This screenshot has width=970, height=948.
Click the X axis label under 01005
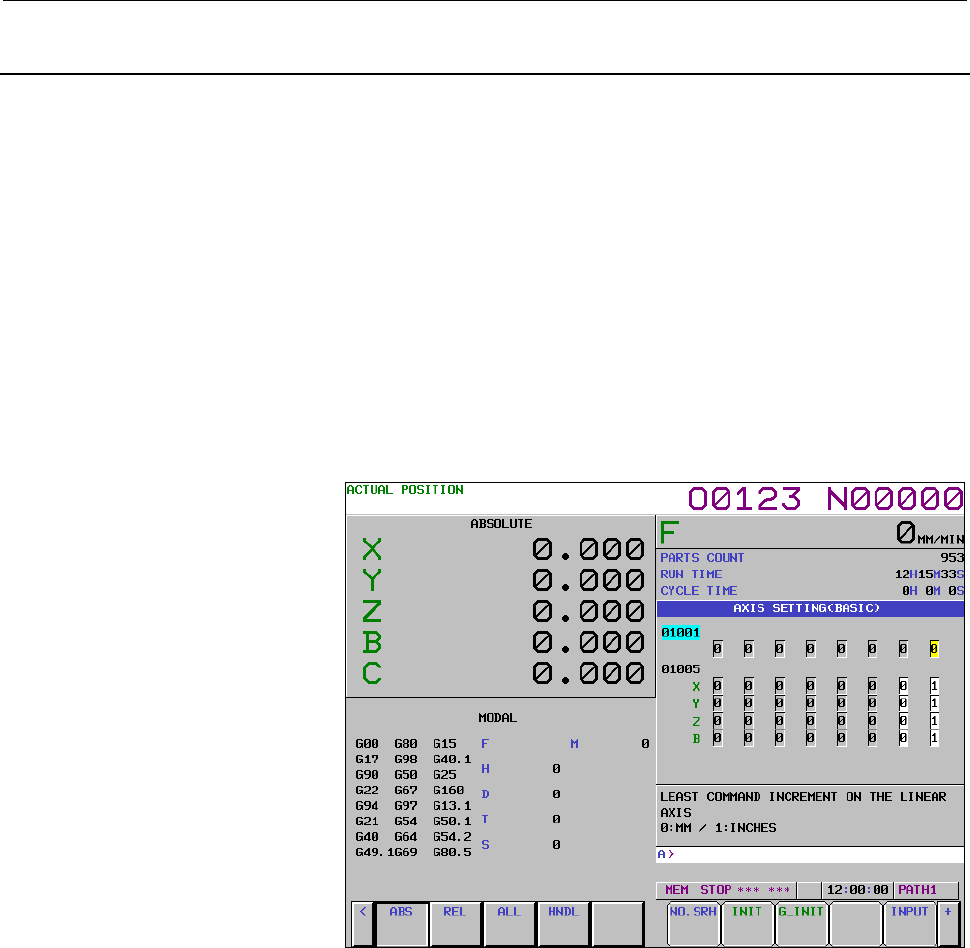pos(696,686)
